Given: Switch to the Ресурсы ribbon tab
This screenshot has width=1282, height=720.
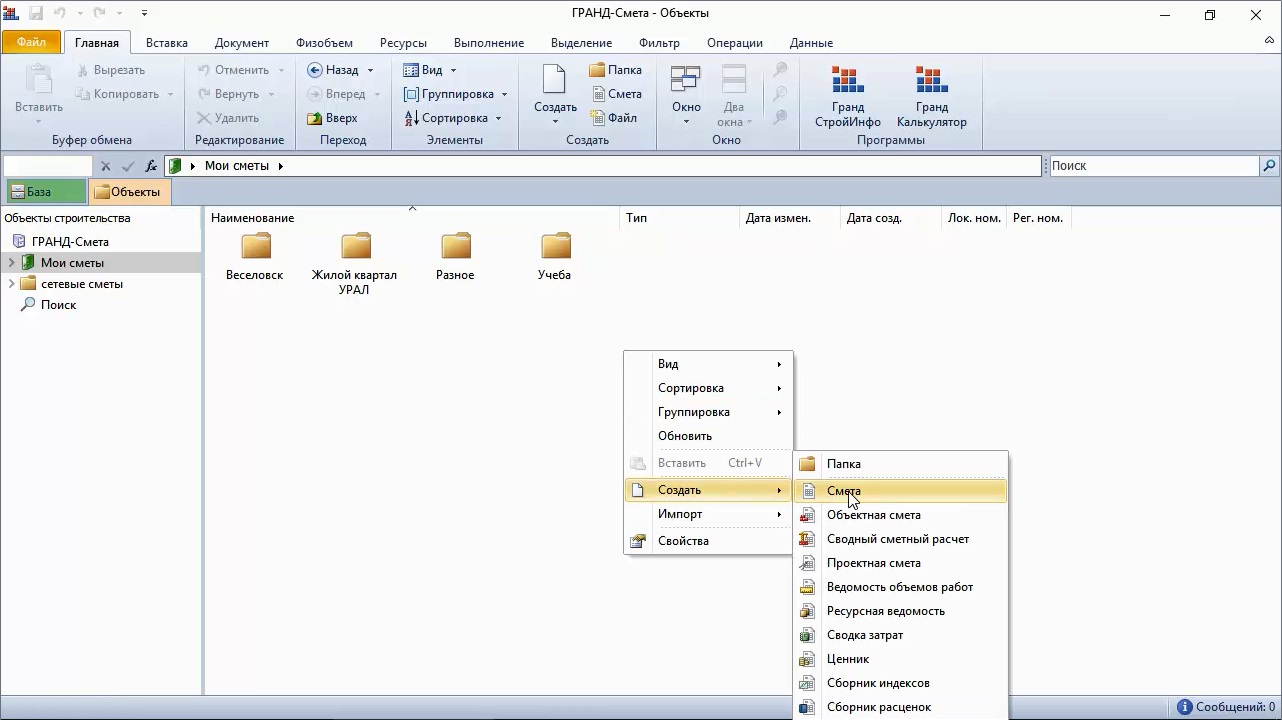Looking at the screenshot, I should click(x=403, y=43).
